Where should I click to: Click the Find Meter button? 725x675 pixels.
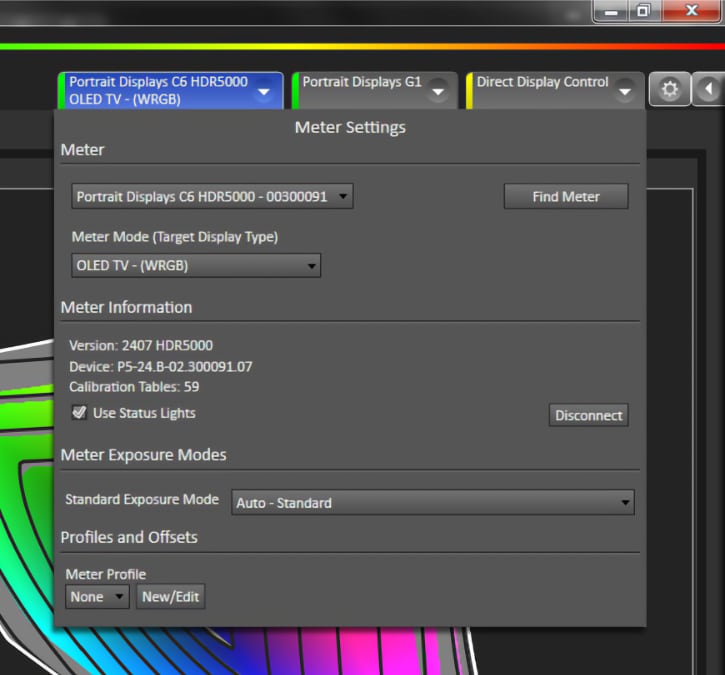[x=566, y=196]
